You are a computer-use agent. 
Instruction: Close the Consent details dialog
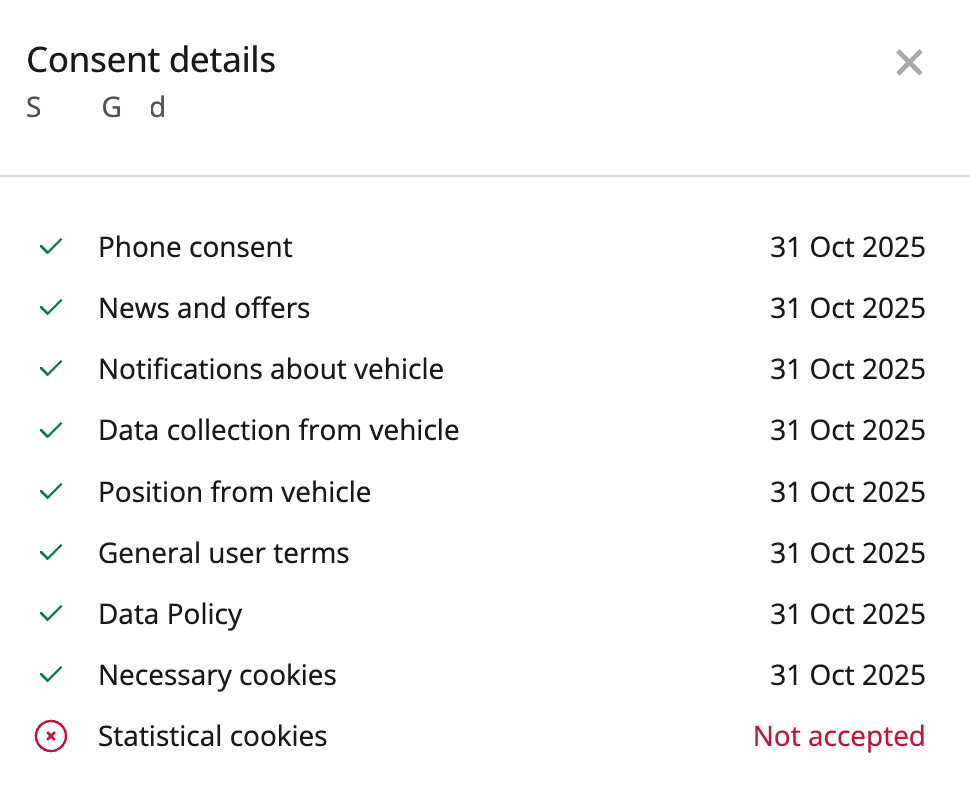pos(909,63)
